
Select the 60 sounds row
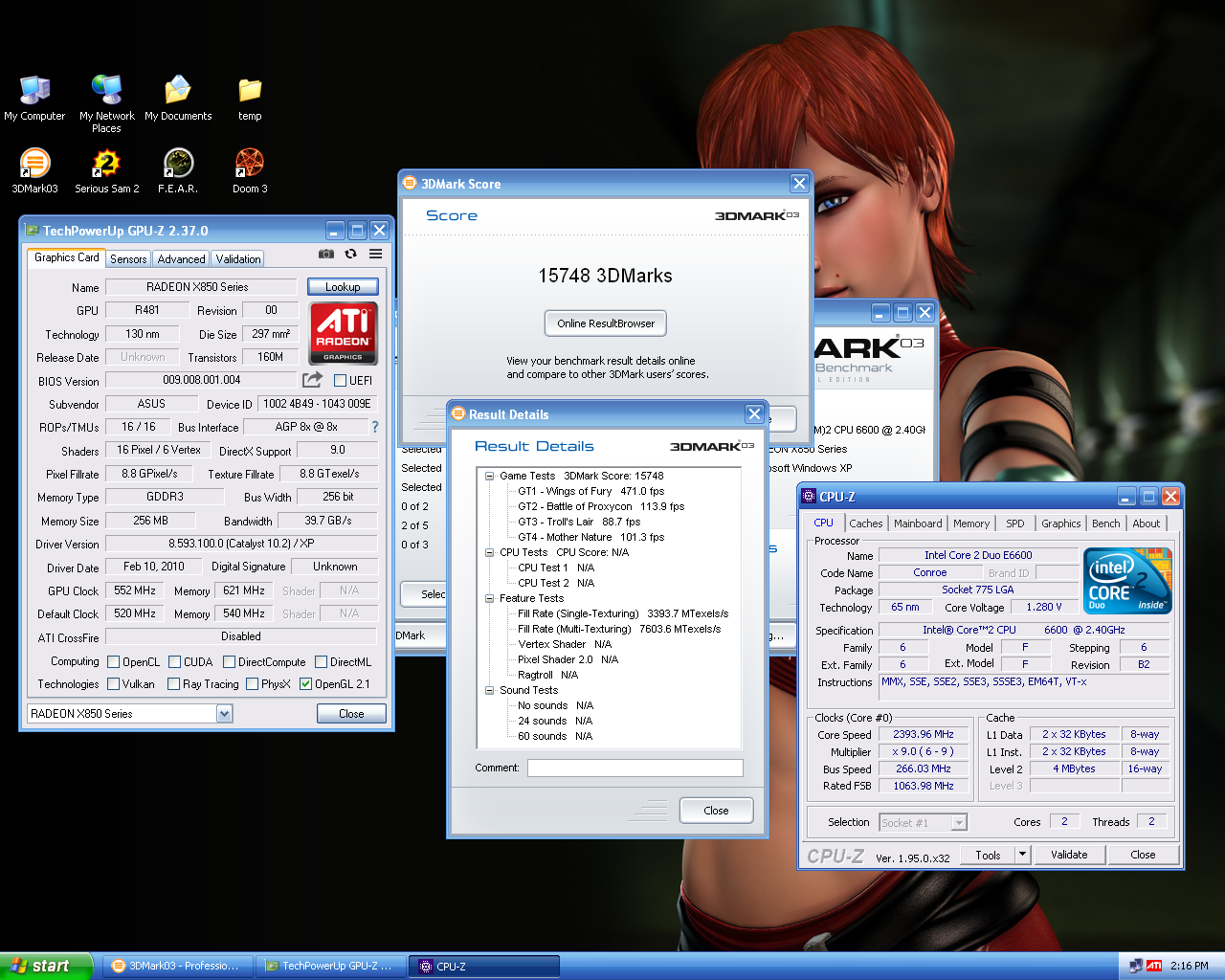coord(555,736)
